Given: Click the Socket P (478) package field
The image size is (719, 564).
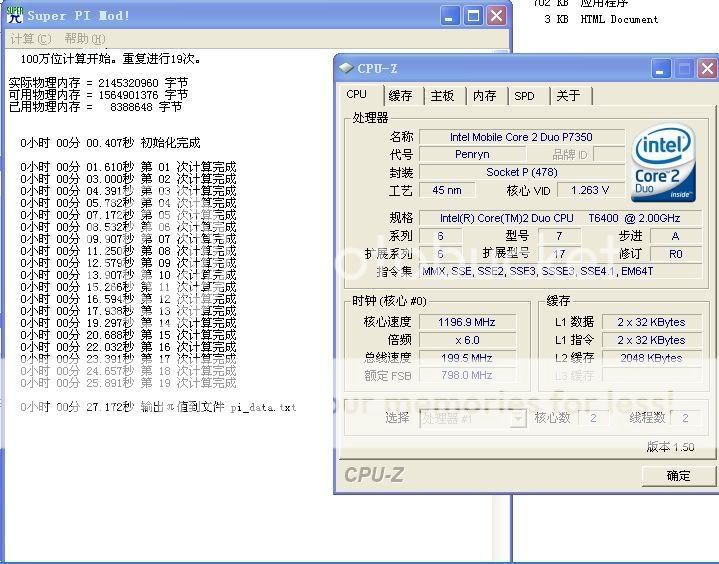Looking at the screenshot, I should (521, 172).
